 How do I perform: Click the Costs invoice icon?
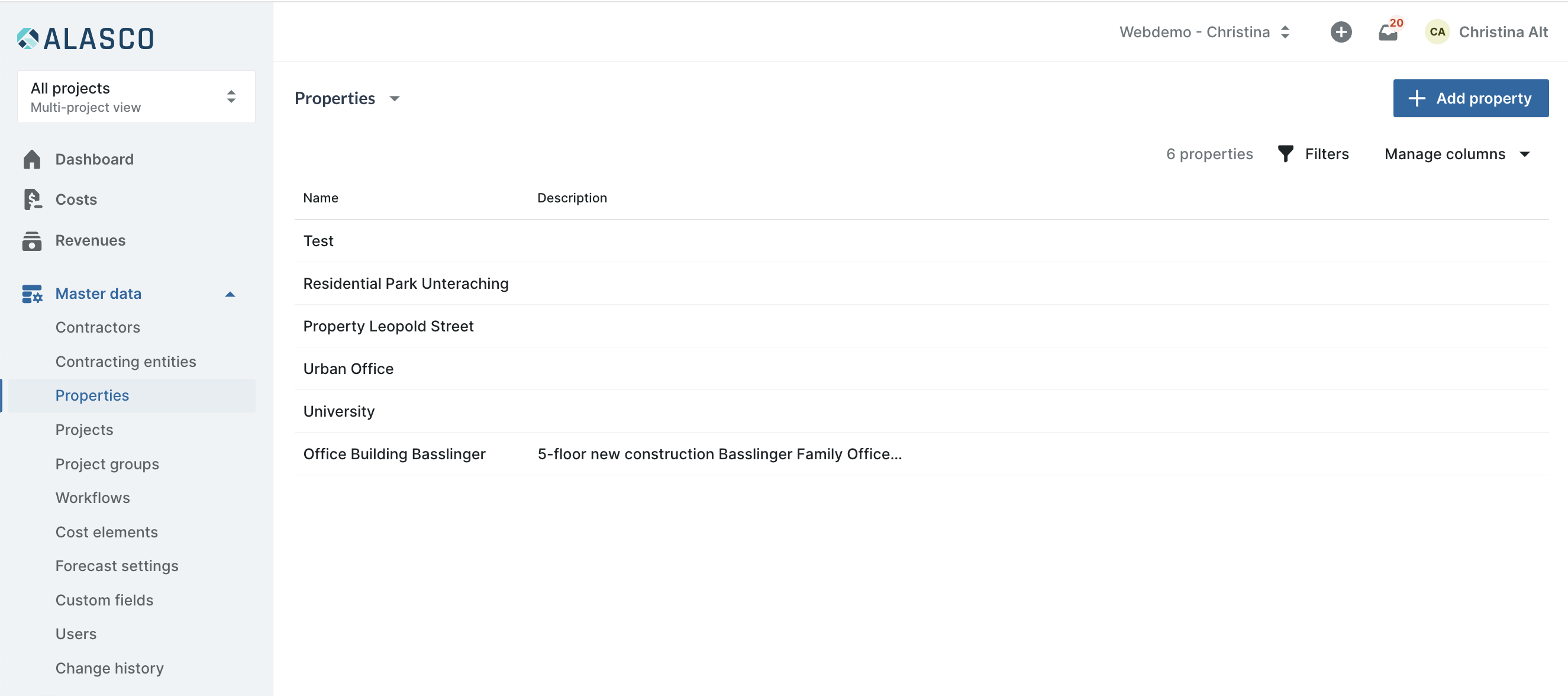tap(33, 199)
